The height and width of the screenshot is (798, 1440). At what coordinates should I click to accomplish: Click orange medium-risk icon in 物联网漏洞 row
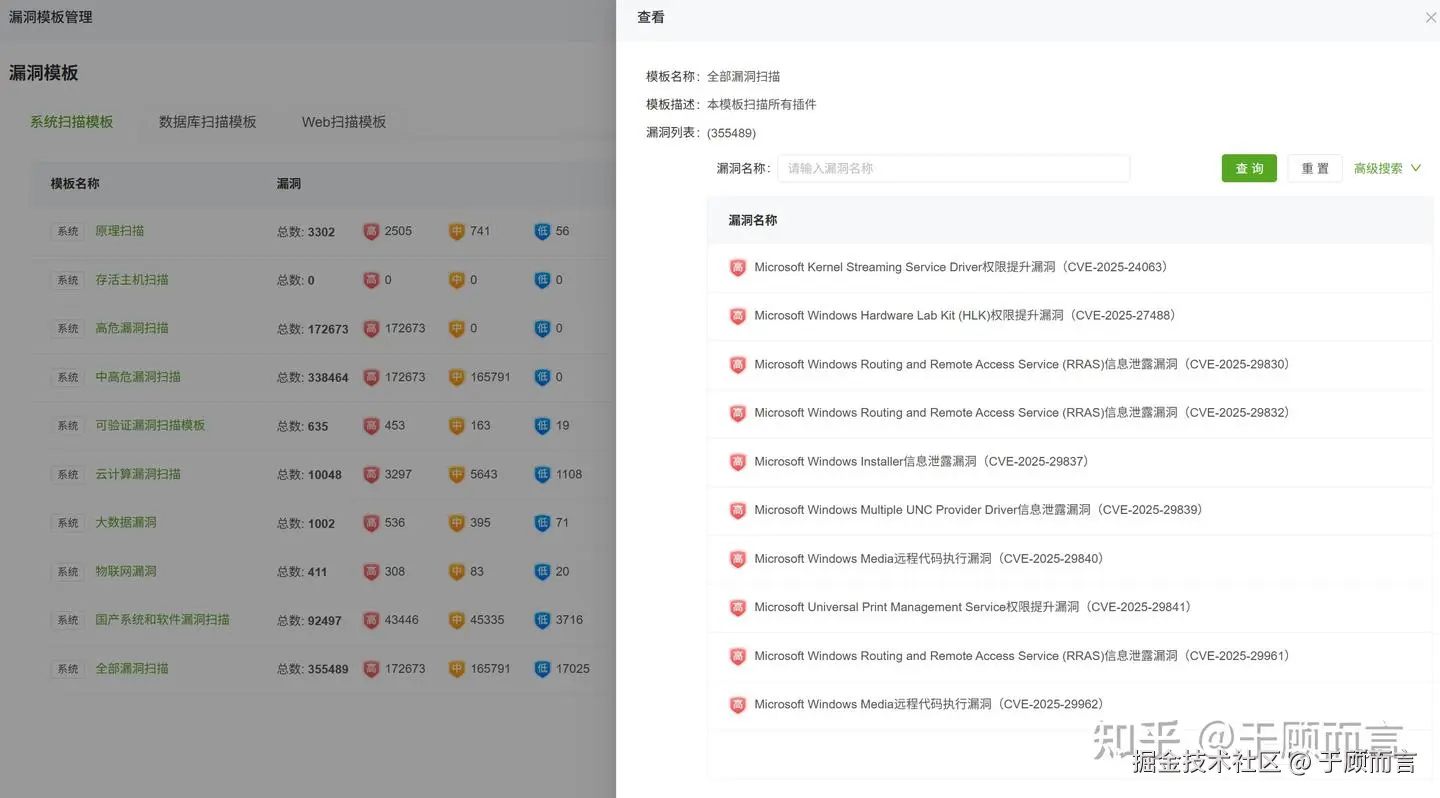click(x=457, y=572)
